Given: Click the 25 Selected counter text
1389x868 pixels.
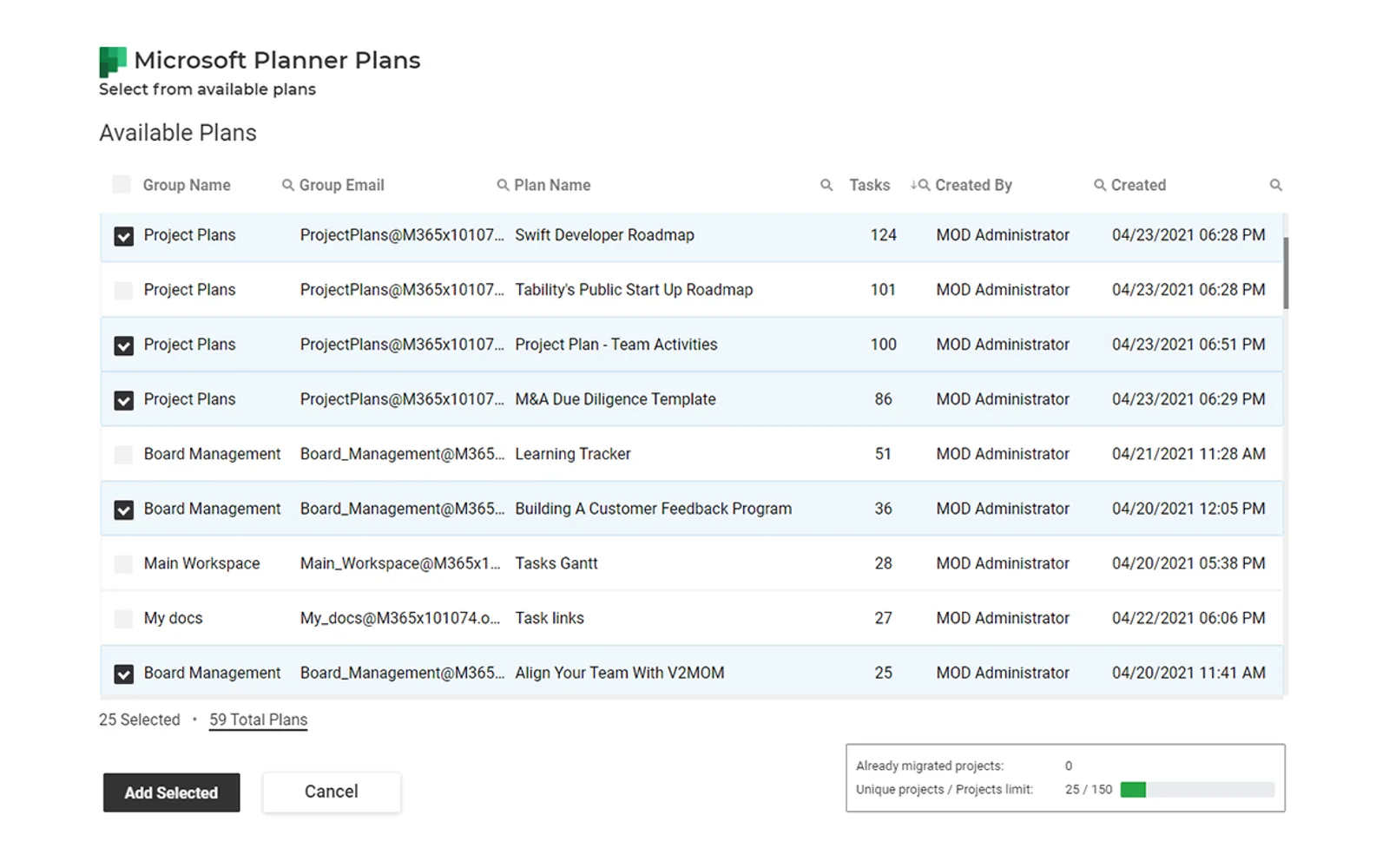Looking at the screenshot, I should click(140, 720).
